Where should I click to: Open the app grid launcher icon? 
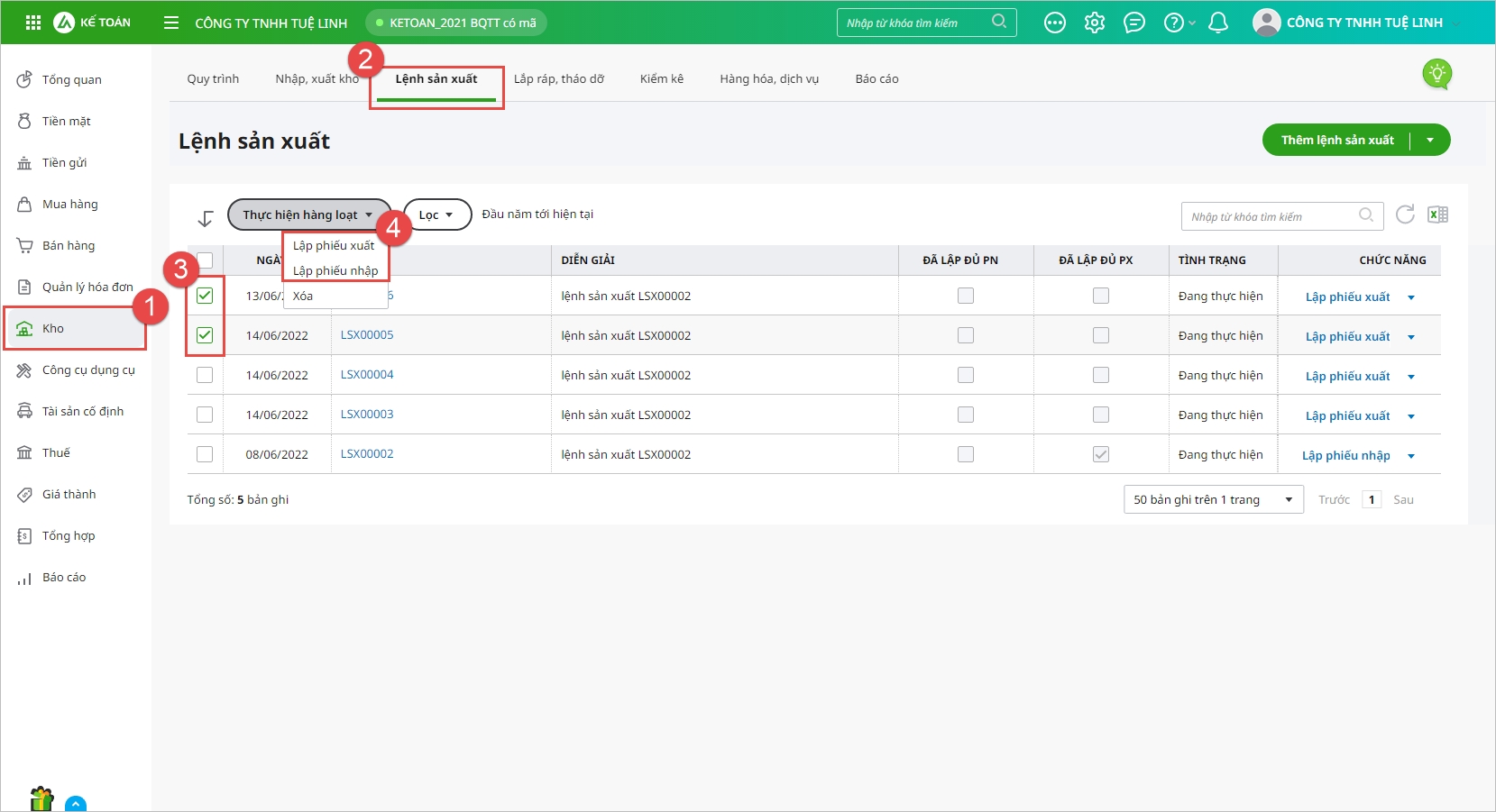[33, 23]
